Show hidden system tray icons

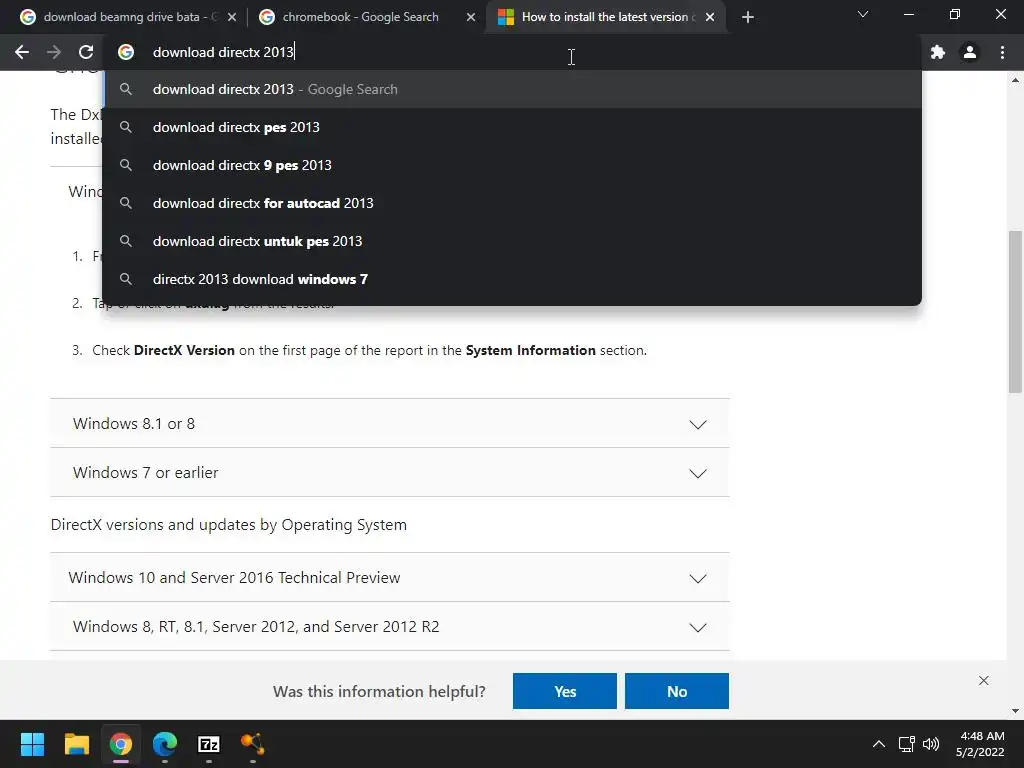[879, 744]
